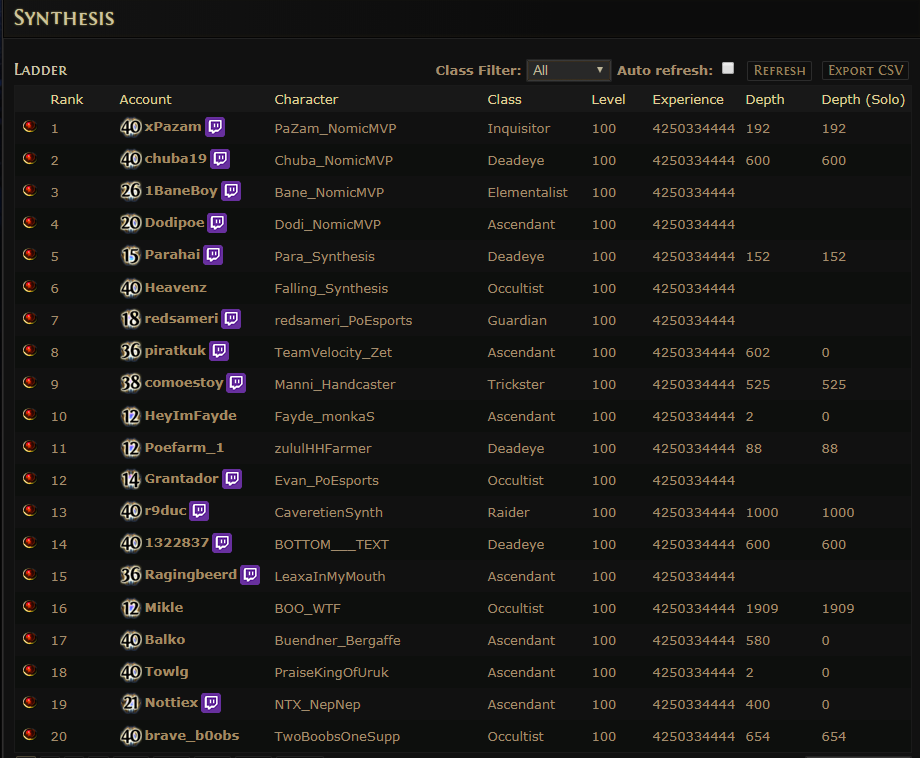Screen dimensions: 920x758
Task: Open piratkuk's Twitch stream icon
Action: (x=219, y=351)
